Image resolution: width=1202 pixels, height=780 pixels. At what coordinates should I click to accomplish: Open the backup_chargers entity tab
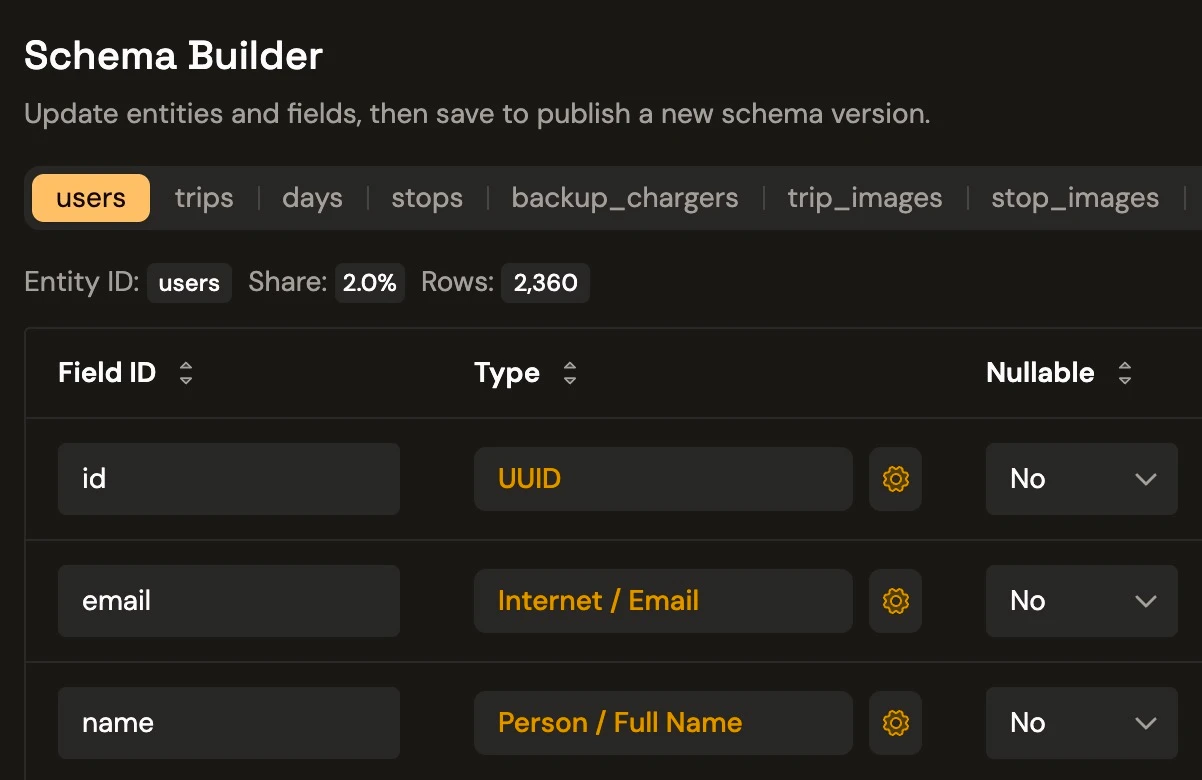[x=624, y=197]
